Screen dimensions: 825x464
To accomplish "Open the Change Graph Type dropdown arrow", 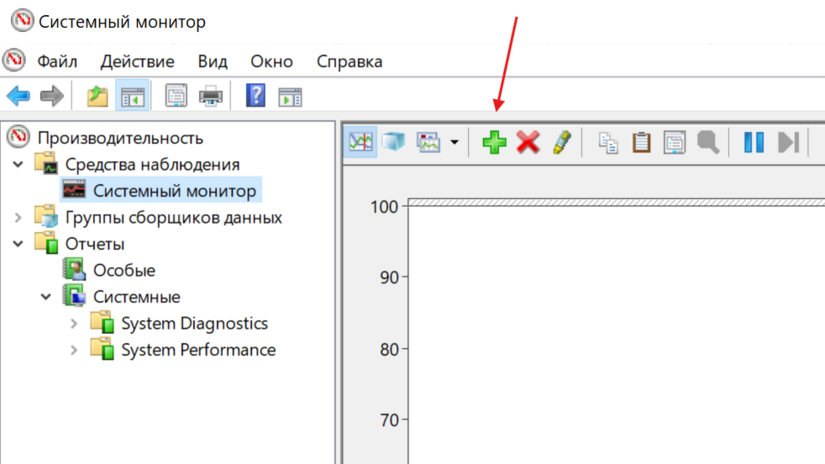I will [455, 143].
